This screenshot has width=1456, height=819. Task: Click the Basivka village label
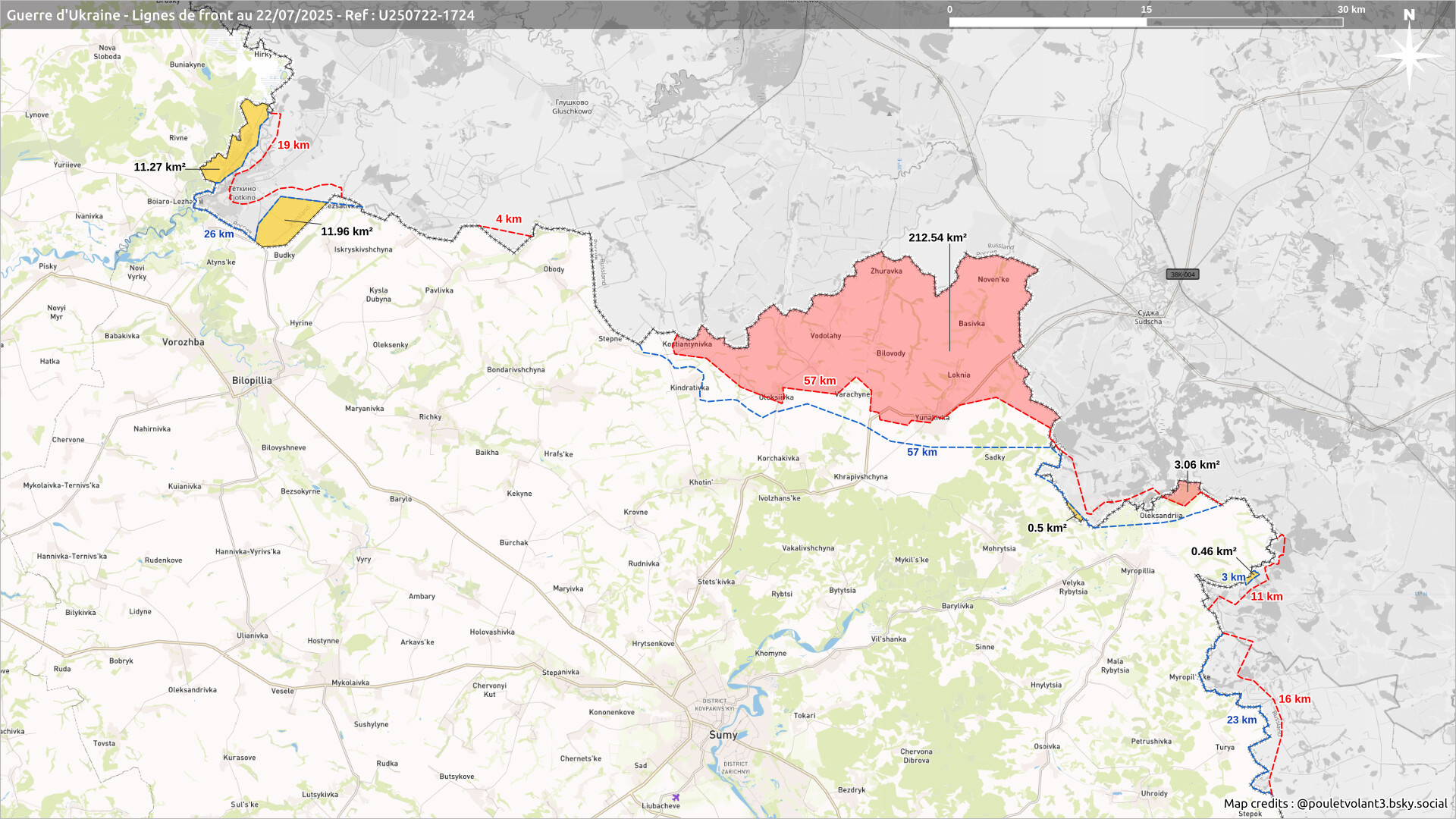[x=971, y=323]
